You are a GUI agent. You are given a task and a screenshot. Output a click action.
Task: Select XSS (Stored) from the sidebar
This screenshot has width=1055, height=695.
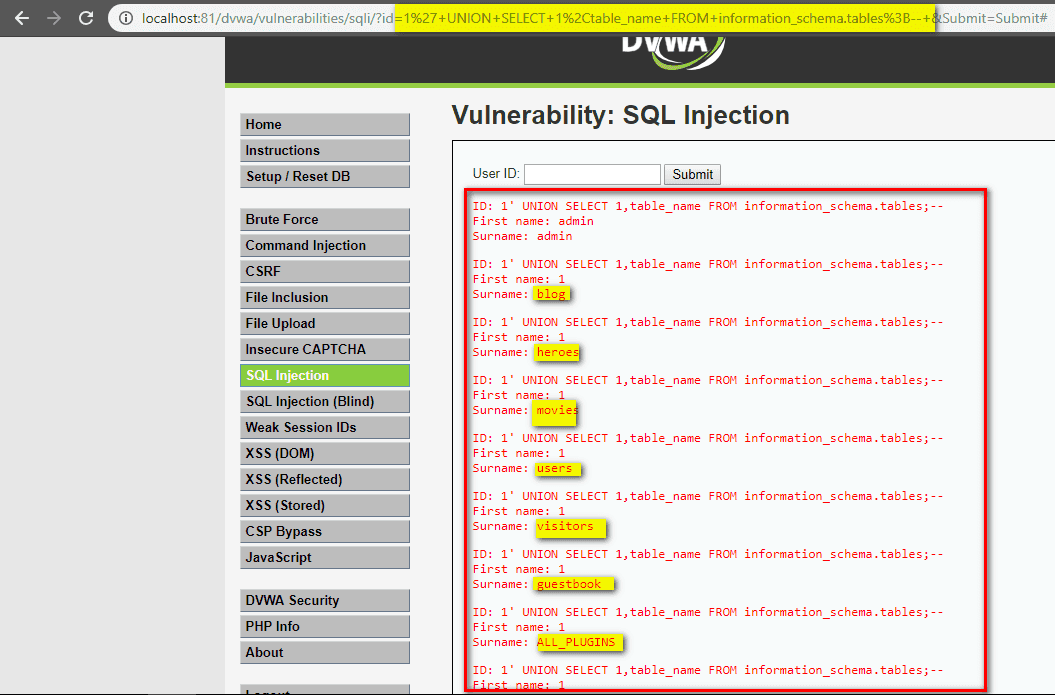pyautogui.click(x=324, y=505)
